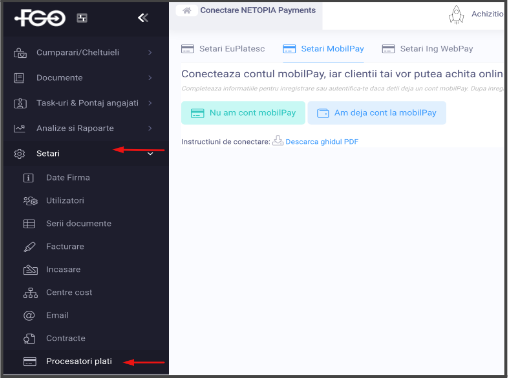
Task: Switch to the Setari Ing WebPay tab
Action: click(x=427, y=49)
